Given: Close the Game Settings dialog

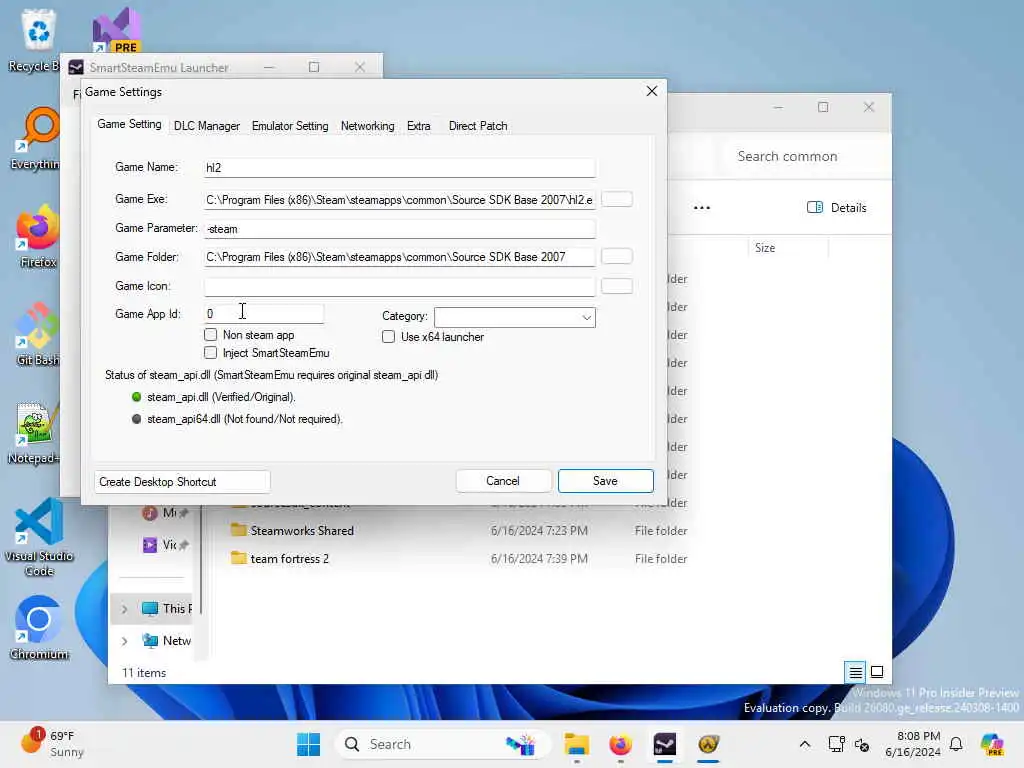Looking at the screenshot, I should 652,91.
